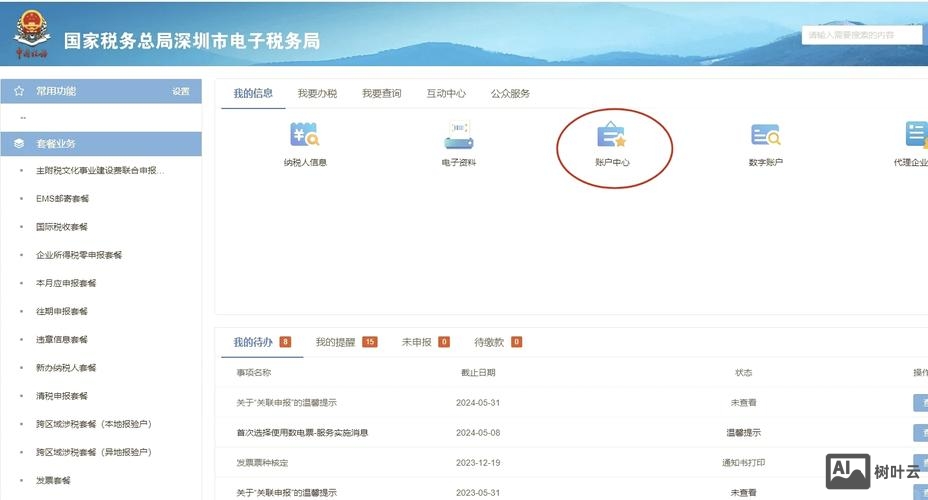Click the 套餐业务 section header
The width and height of the screenshot is (928, 500).
(x=101, y=144)
